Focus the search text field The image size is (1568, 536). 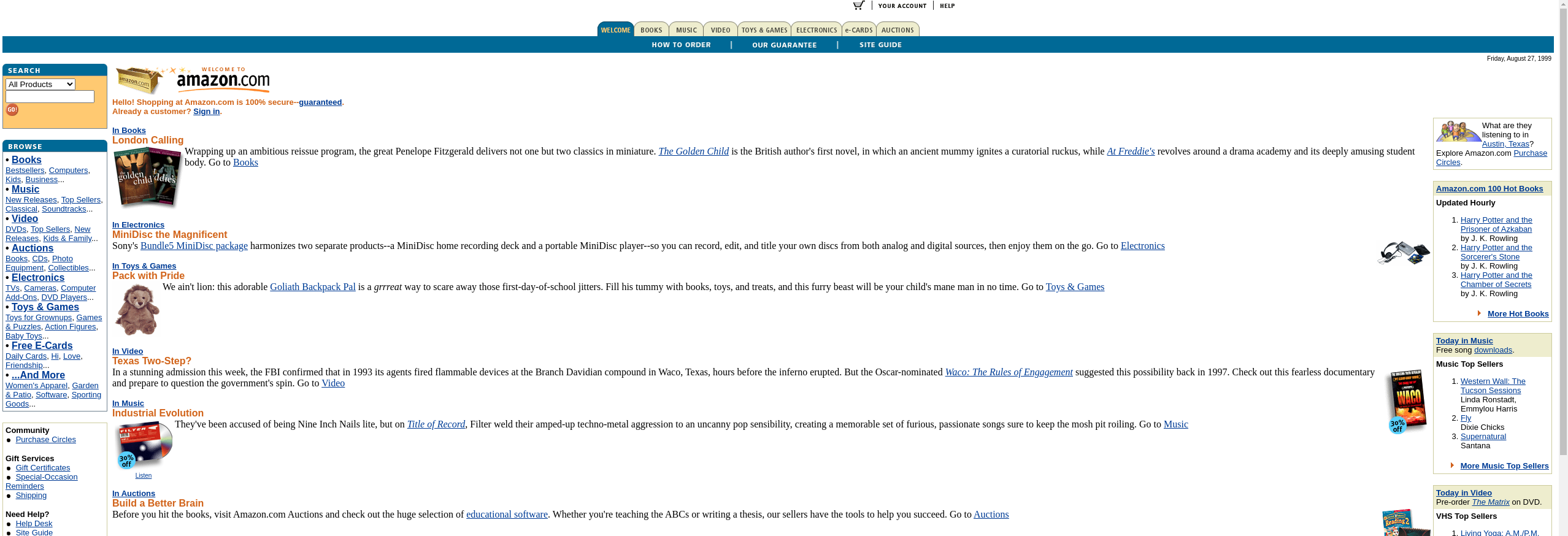tap(50, 97)
